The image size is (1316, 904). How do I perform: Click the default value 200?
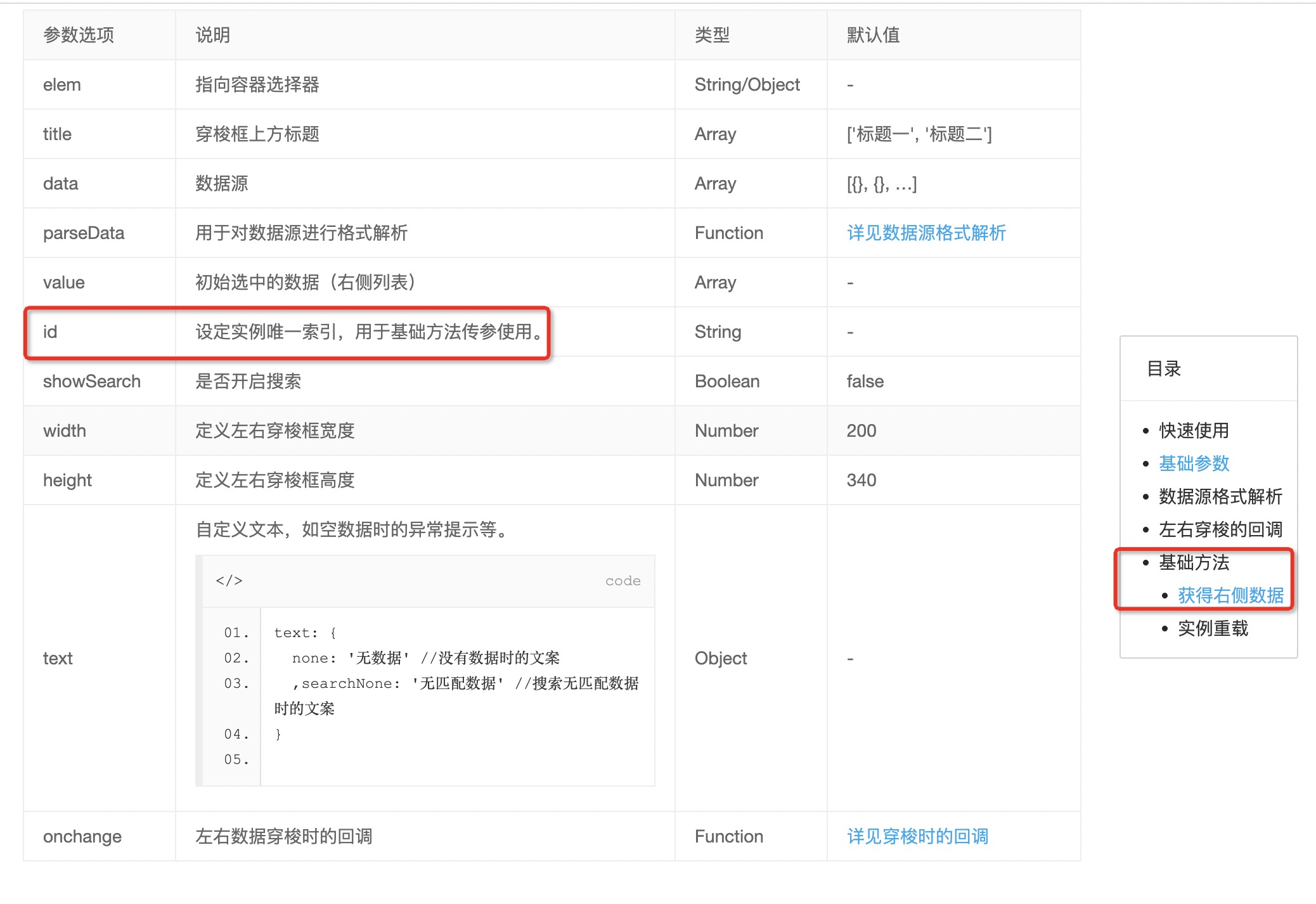click(861, 430)
